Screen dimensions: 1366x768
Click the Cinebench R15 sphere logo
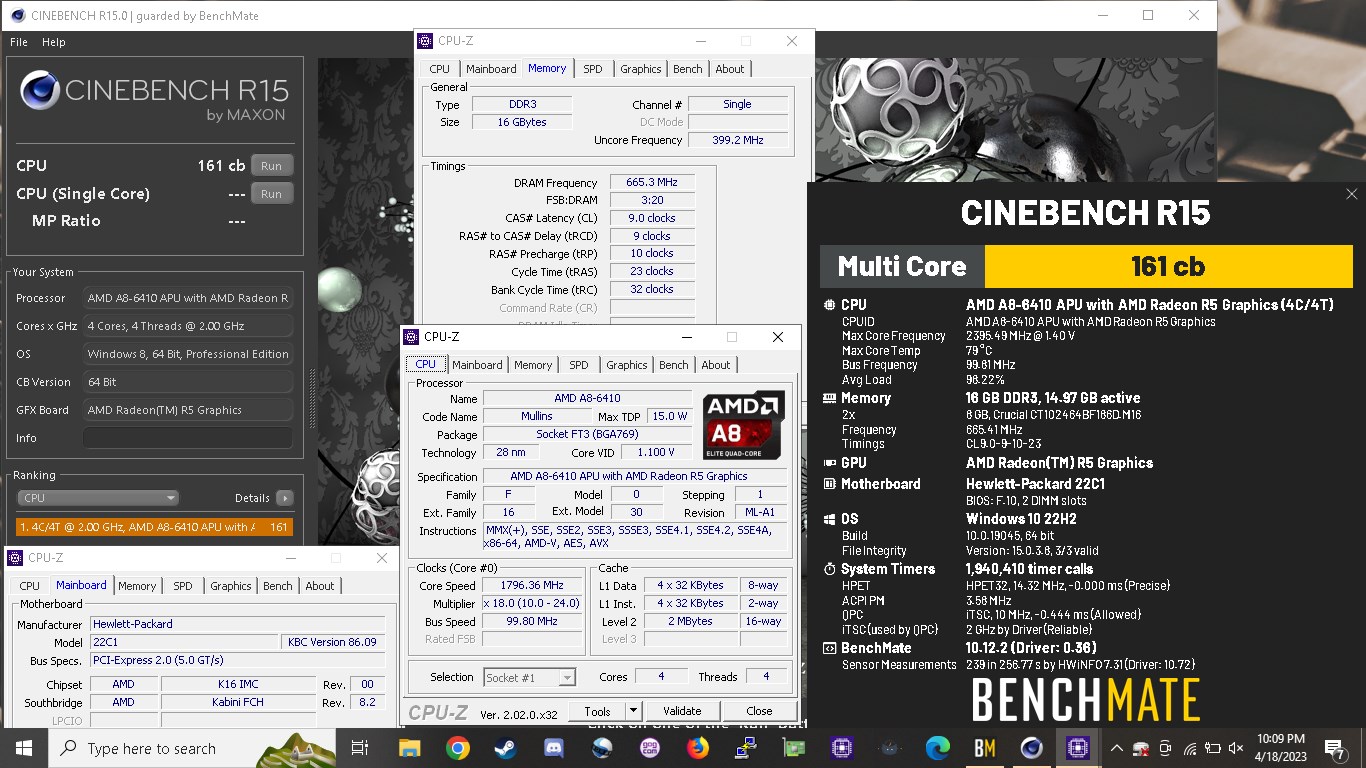click(x=39, y=91)
